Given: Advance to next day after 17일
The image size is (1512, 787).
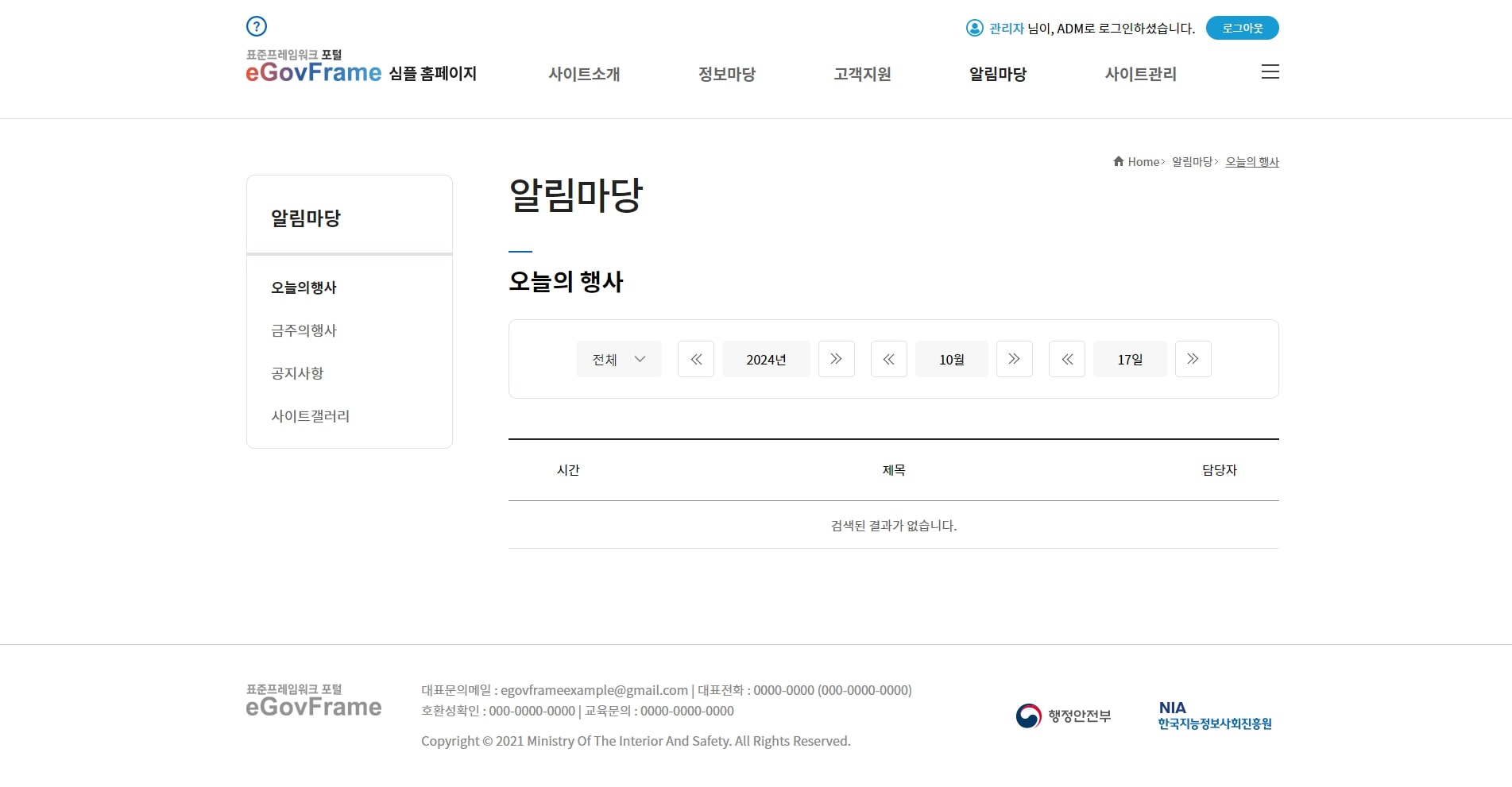Looking at the screenshot, I should [x=1193, y=359].
